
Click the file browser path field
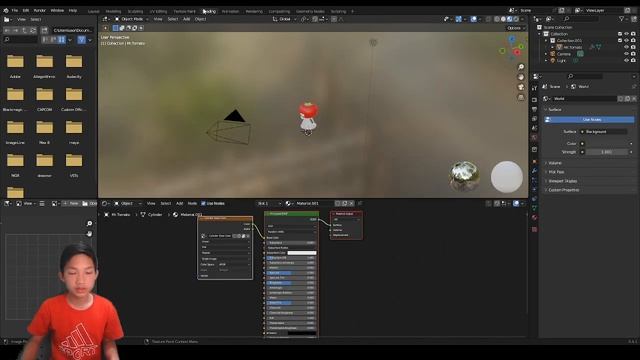pos(72,30)
